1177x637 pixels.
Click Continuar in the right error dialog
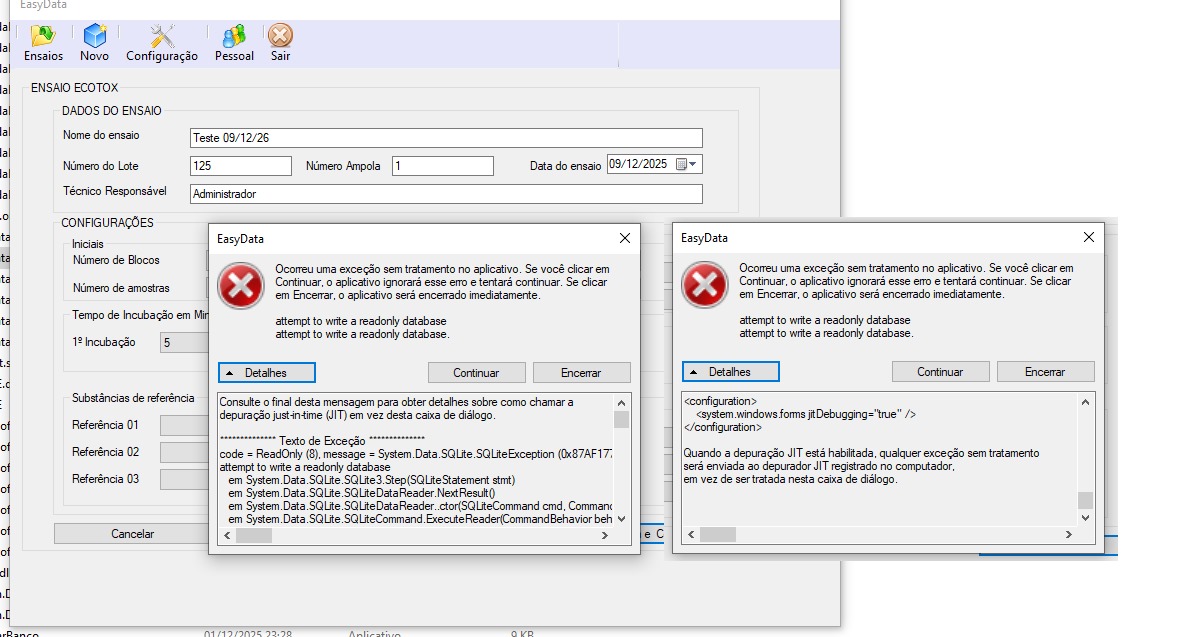(x=940, y=372)
